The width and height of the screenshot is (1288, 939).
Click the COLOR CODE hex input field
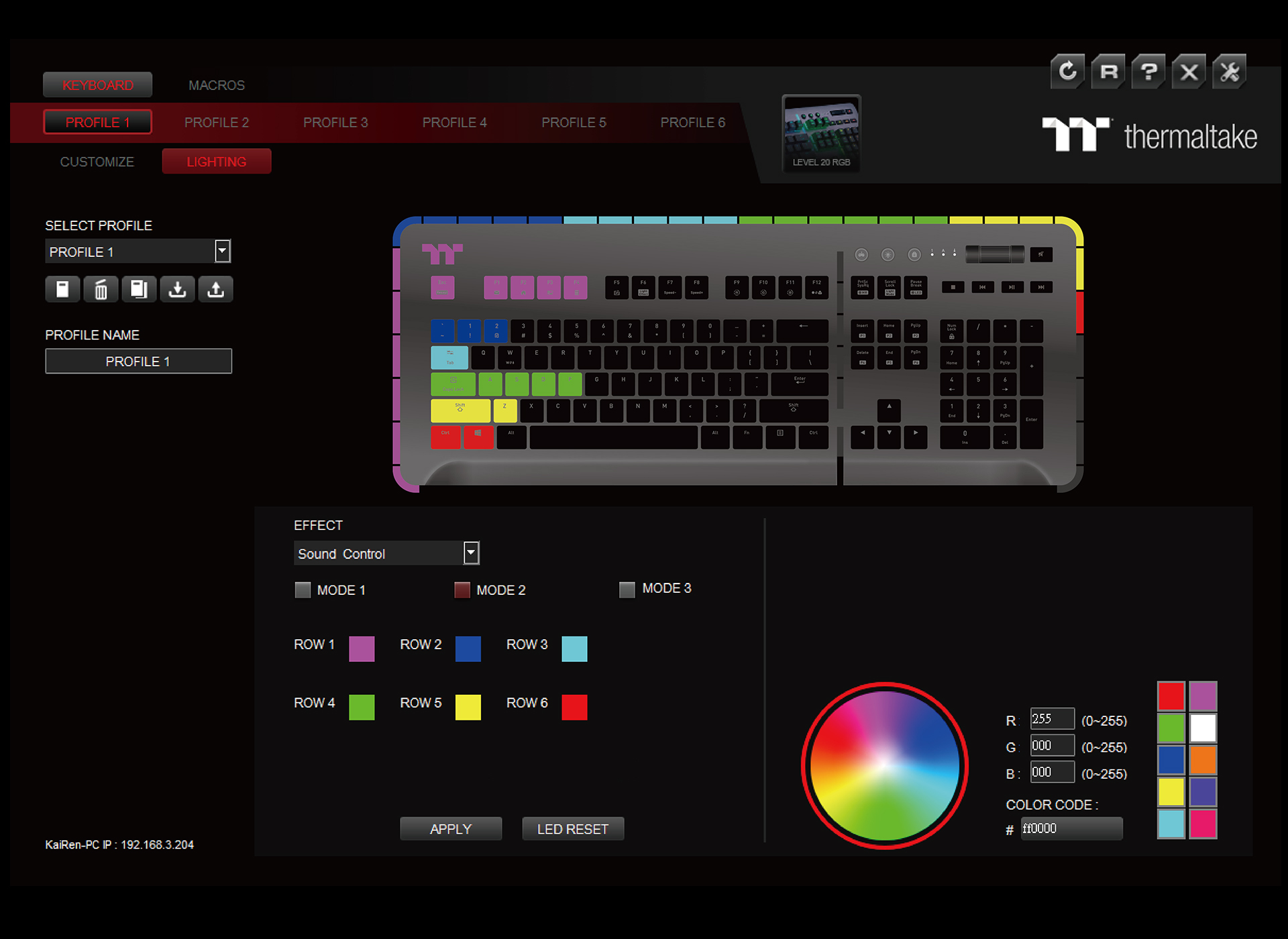1071,828
